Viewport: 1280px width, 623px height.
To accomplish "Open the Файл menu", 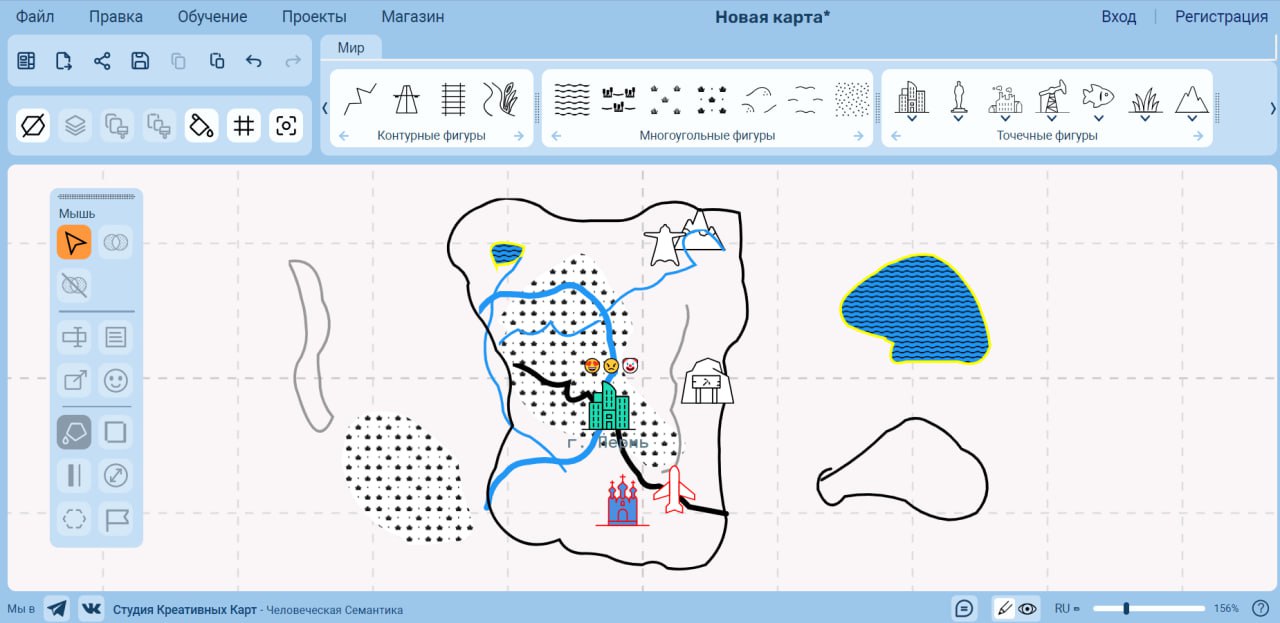I will point(35,17).
